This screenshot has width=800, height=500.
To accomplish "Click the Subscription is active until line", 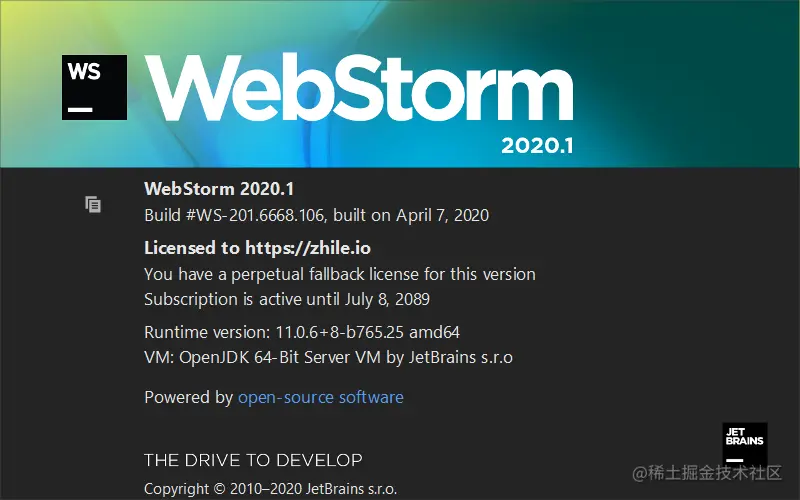I will [287, 299].
